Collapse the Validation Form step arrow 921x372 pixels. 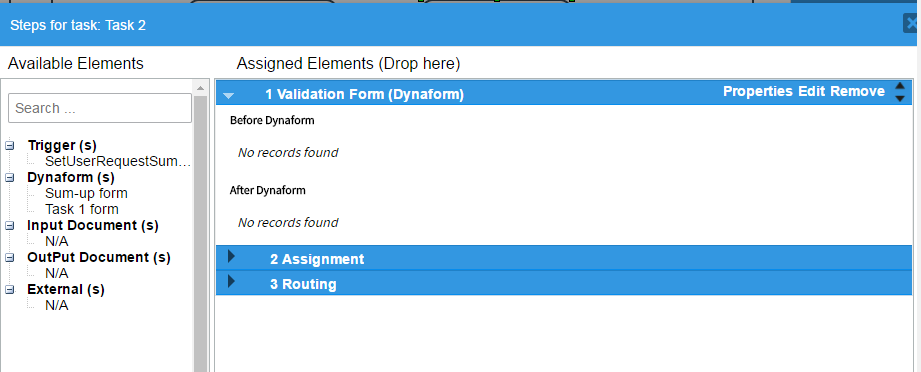[x=228, y=95]
